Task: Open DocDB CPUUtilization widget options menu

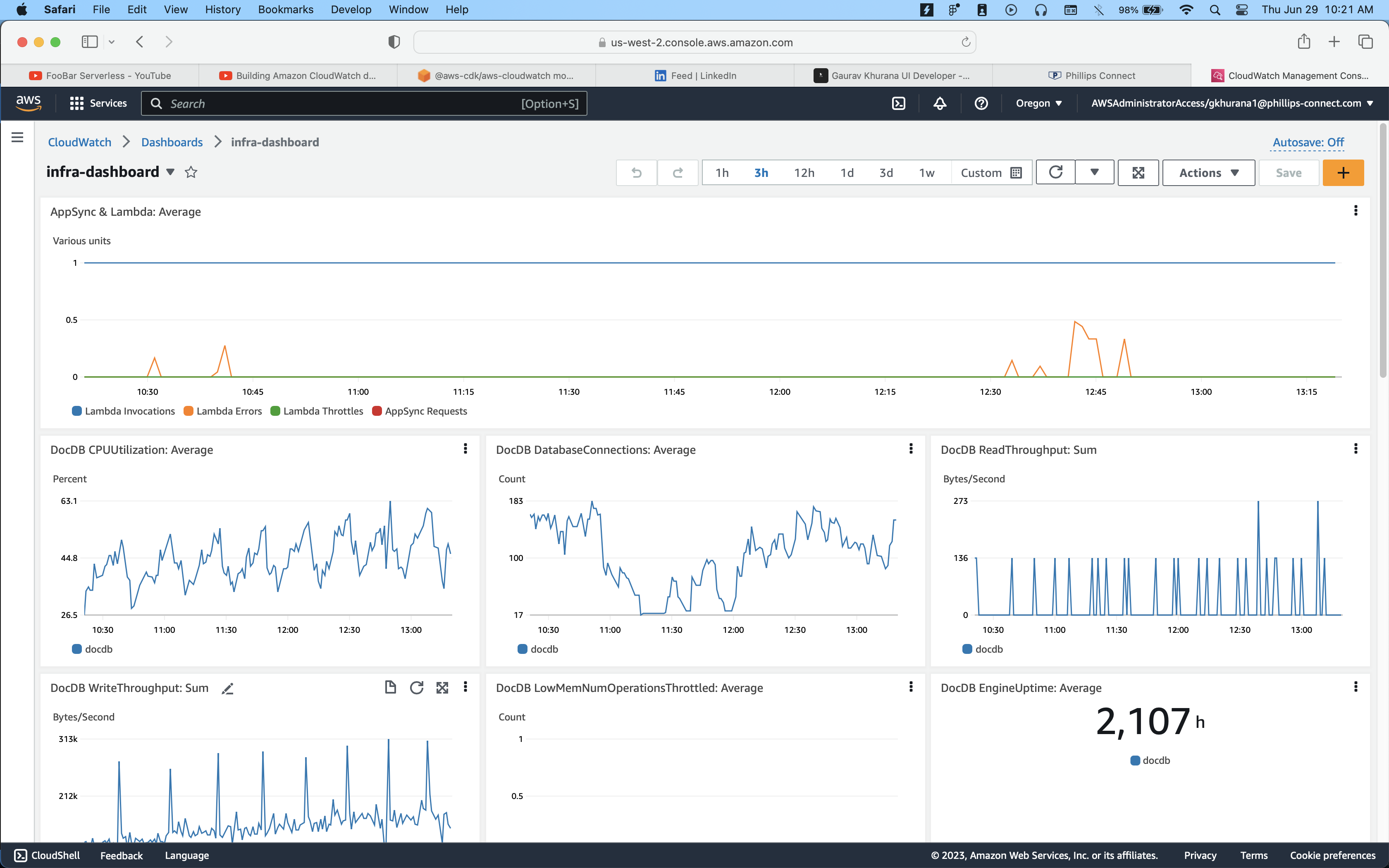Action: tap(465, 448)
